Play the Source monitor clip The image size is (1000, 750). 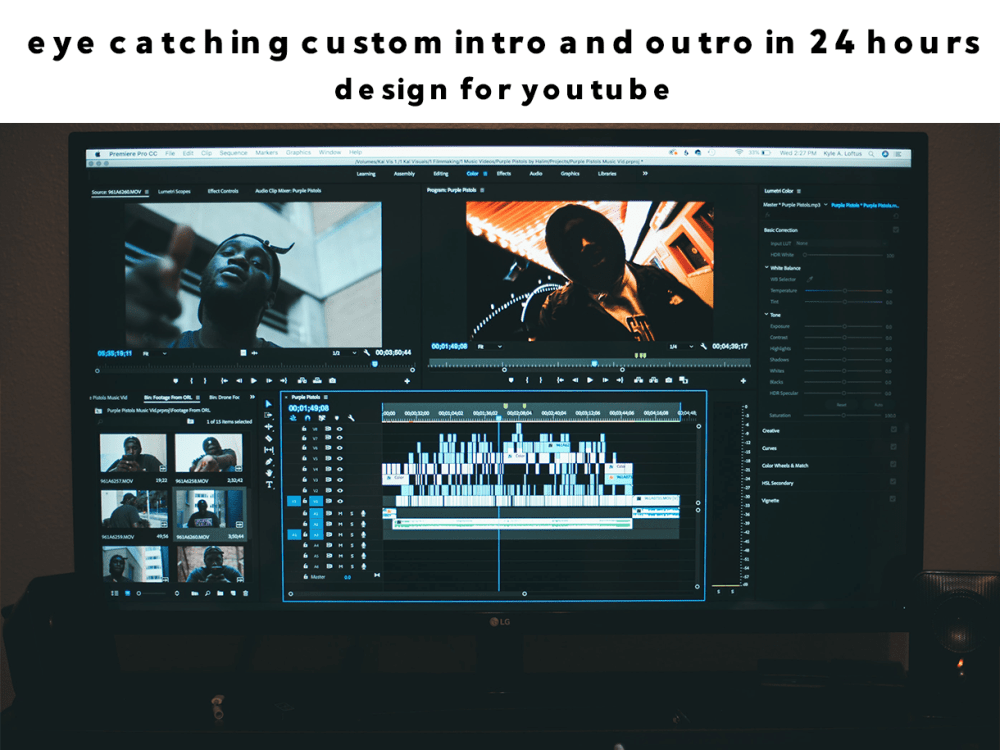coord(254,381)
